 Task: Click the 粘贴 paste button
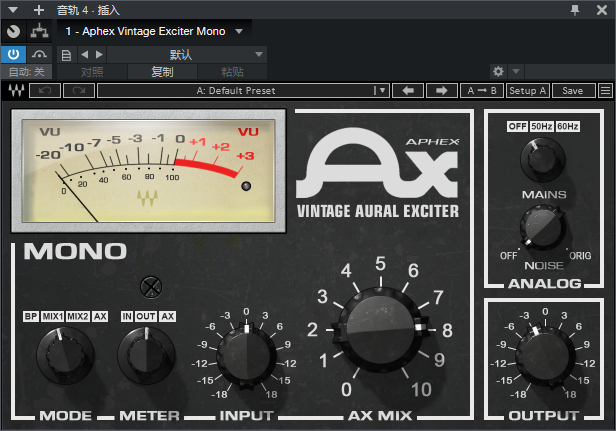[x=232, y=72]
